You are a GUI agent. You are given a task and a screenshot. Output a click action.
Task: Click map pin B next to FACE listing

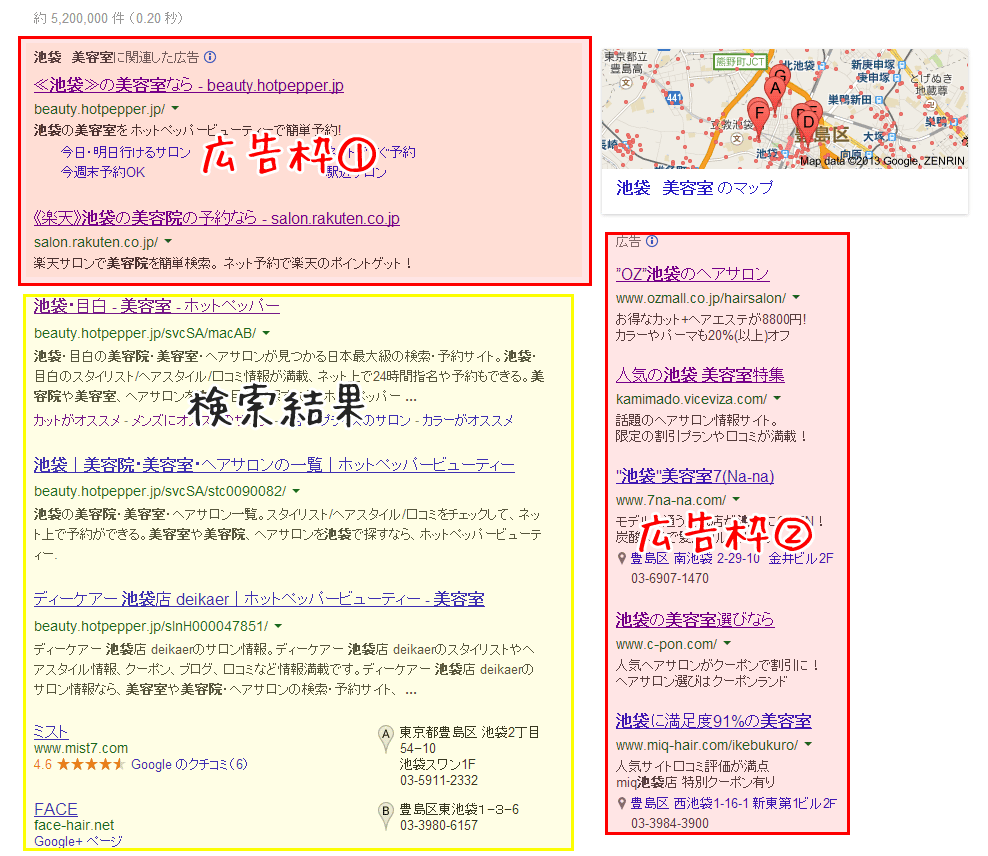[386, 816]
